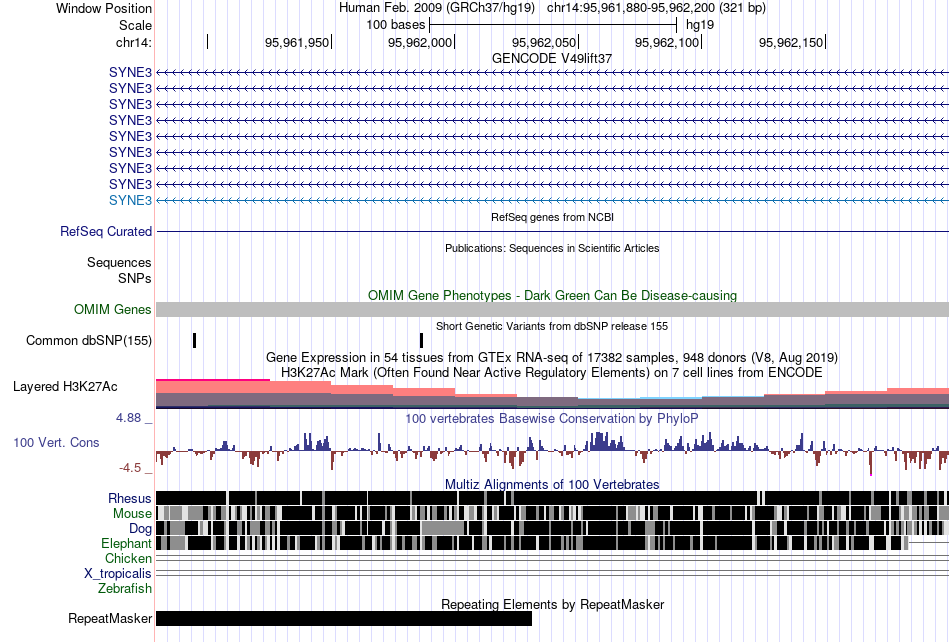Click the OMIM Gene Phenotypes green title
950x642 pixels.
coord(553,296)
